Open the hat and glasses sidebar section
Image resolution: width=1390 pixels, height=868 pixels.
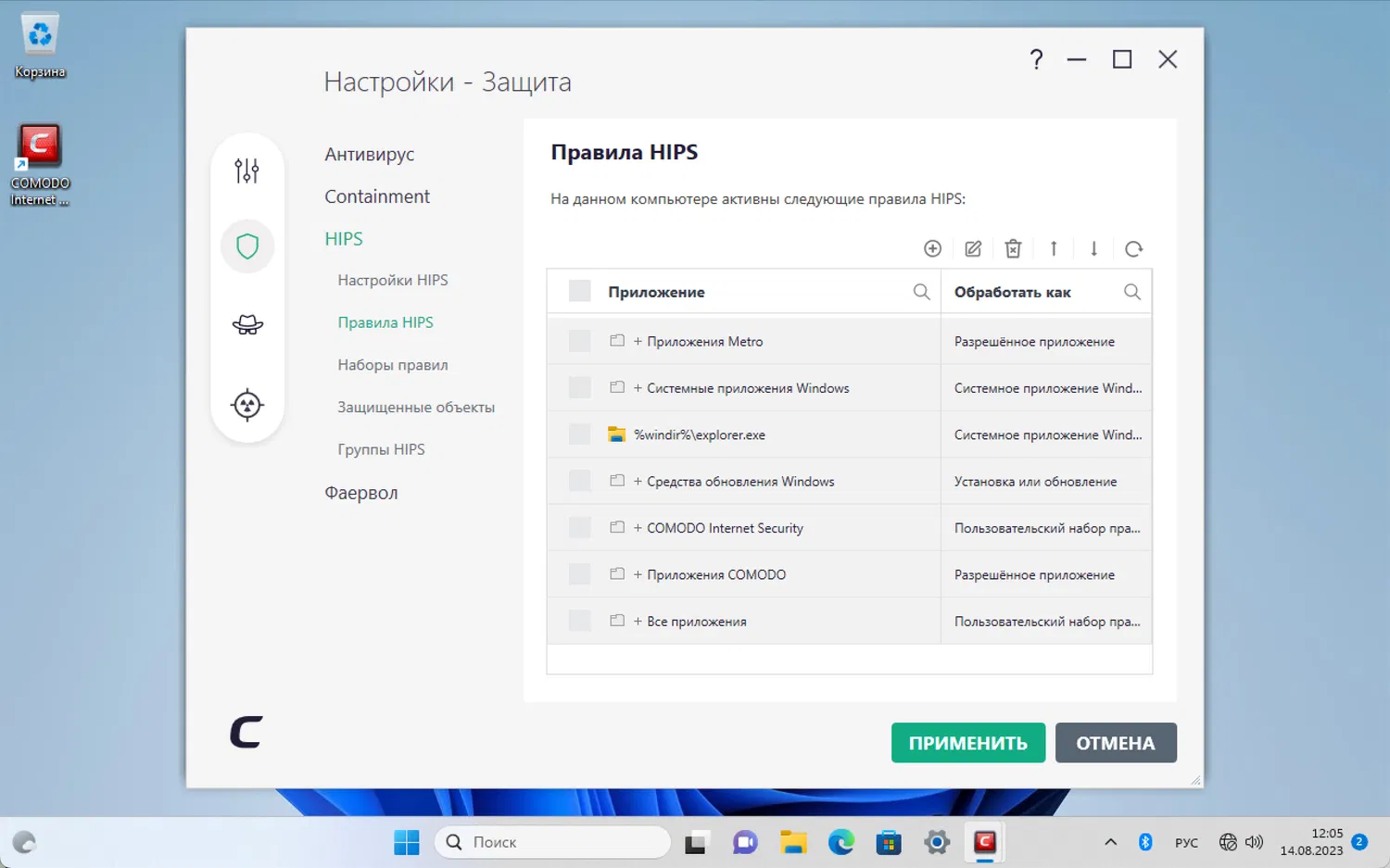click(x=247, y=324)
